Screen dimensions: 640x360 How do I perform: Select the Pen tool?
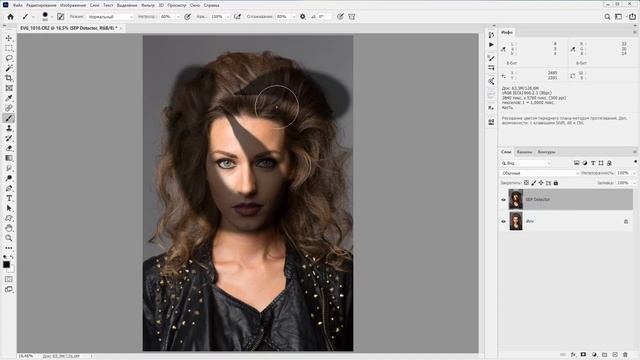[x=9, y=188]
